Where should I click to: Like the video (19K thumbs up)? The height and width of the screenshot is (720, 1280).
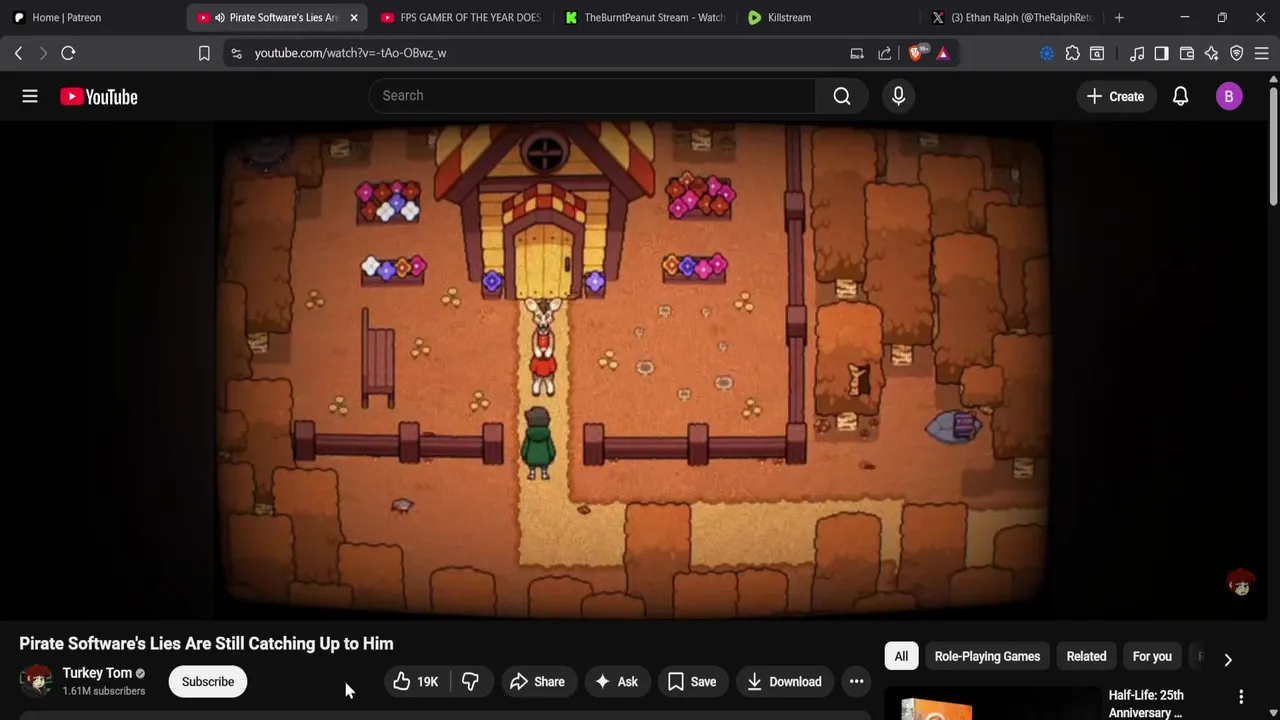pyautogui.click(x=416, y=682)
